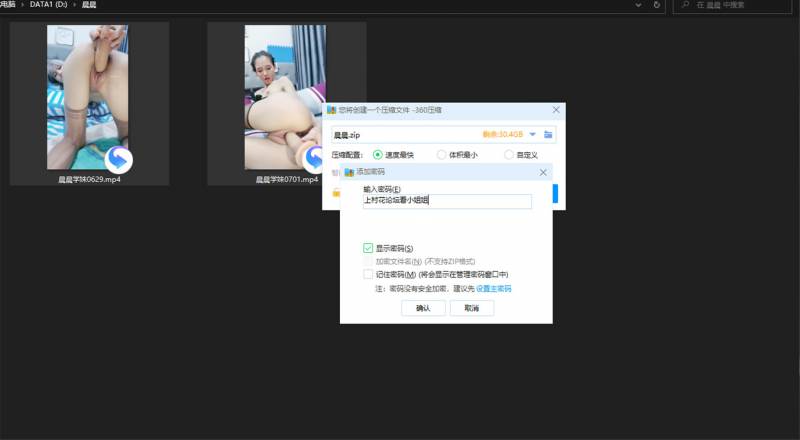Click into the 输入密码 text field
This screenshot has width=800, height=440.
tap(447, 201)
